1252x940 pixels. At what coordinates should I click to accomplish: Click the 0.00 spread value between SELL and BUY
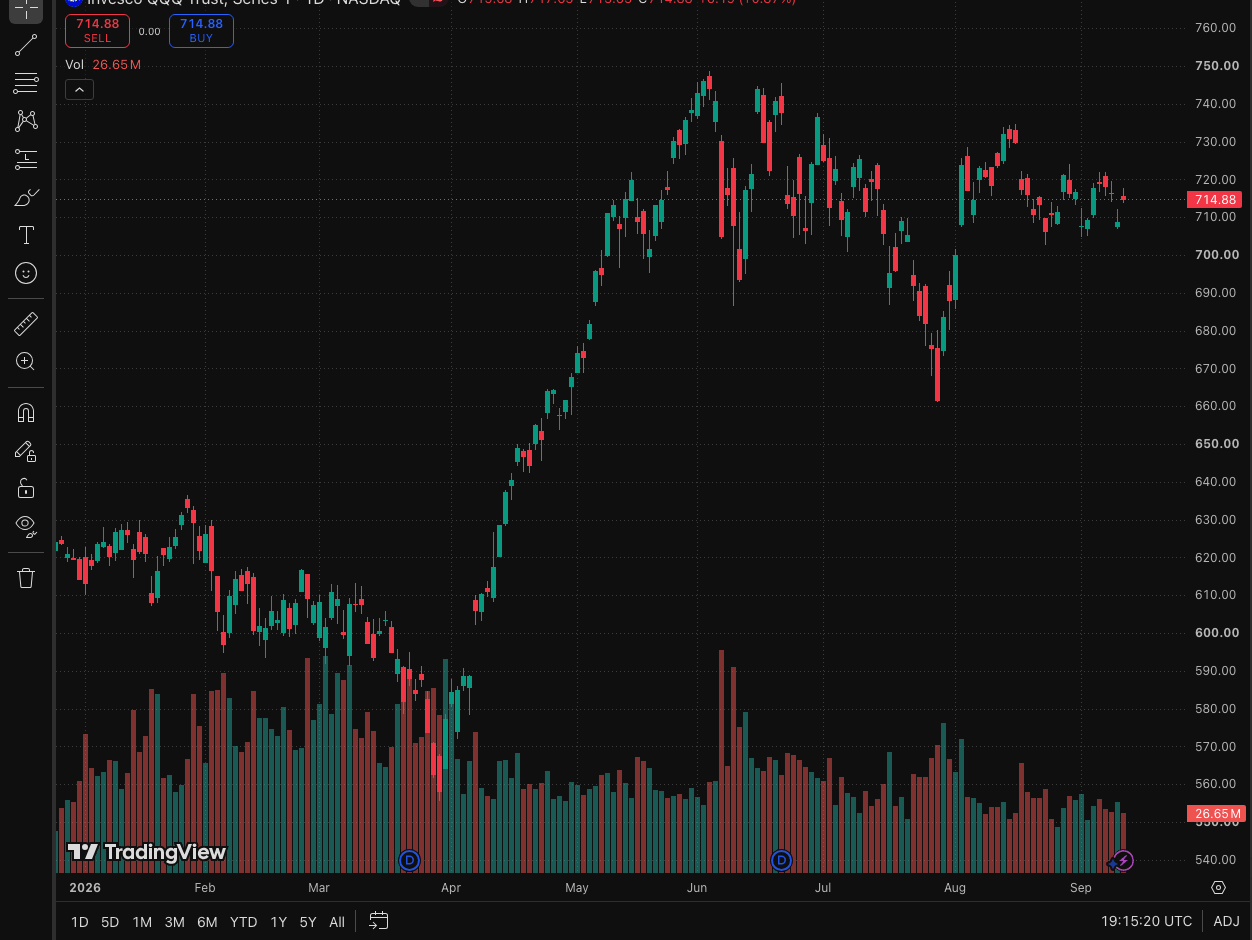coord(149,31)
